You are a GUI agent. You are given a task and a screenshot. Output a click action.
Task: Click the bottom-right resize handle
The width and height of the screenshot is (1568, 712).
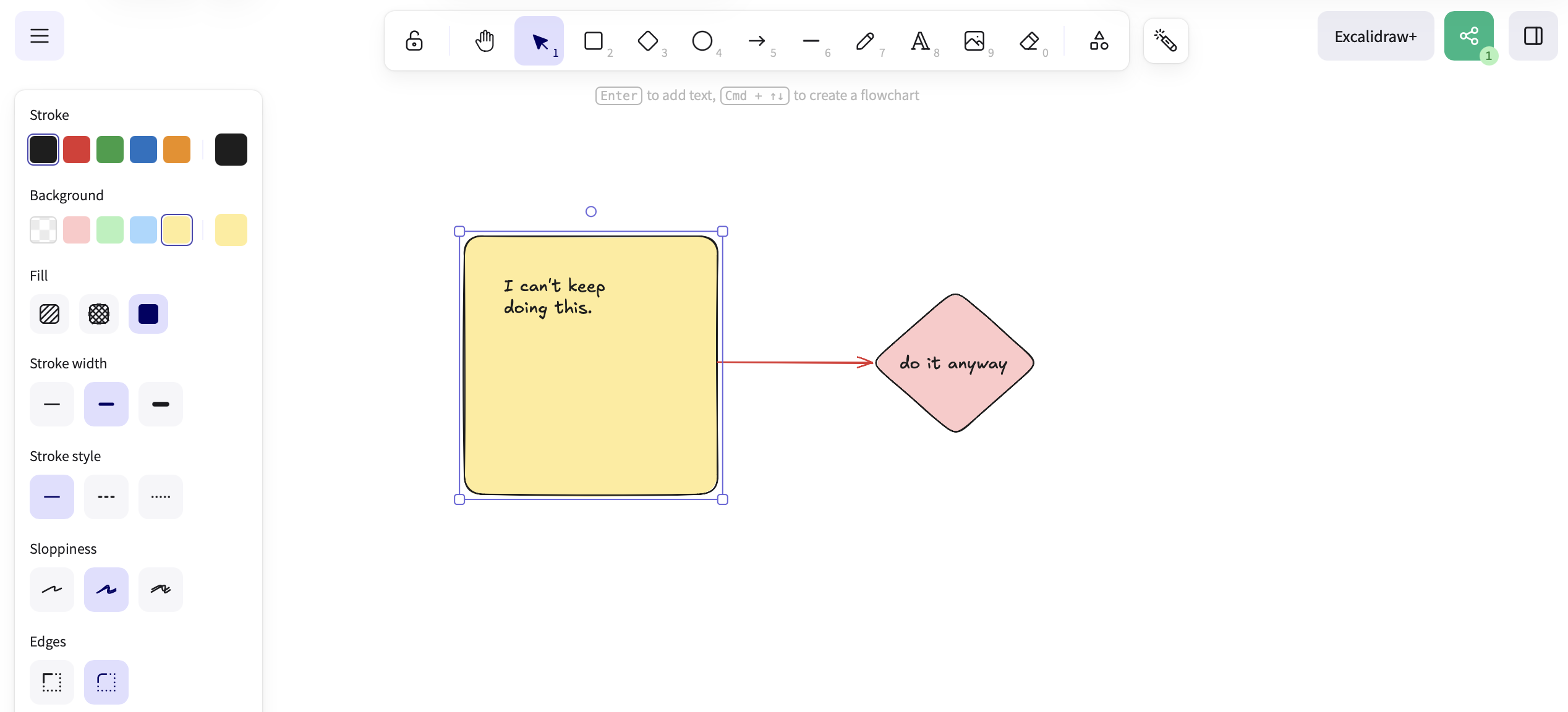tap(723, 499)
